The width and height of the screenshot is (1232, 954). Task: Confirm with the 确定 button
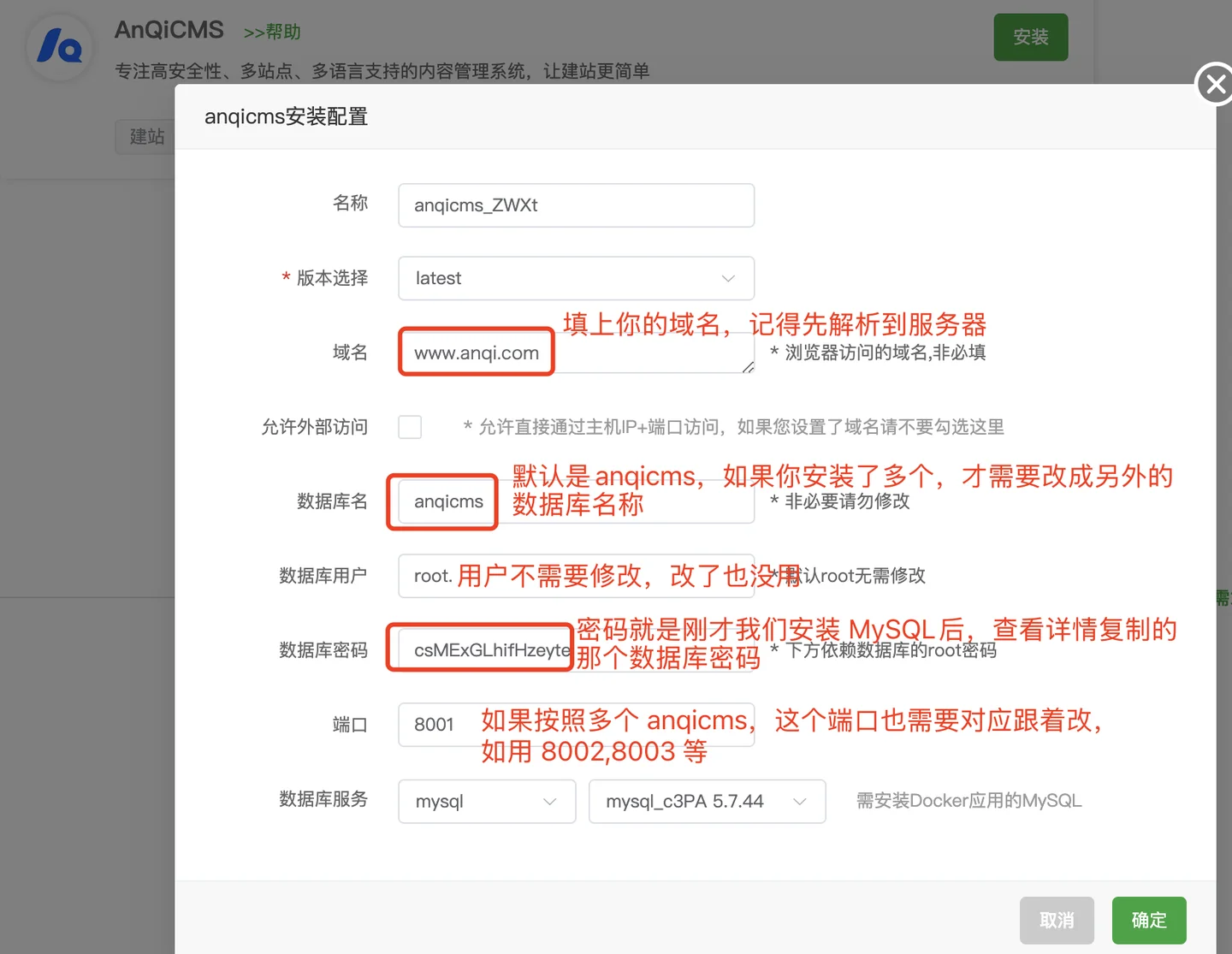click(x=1149, y=920)
